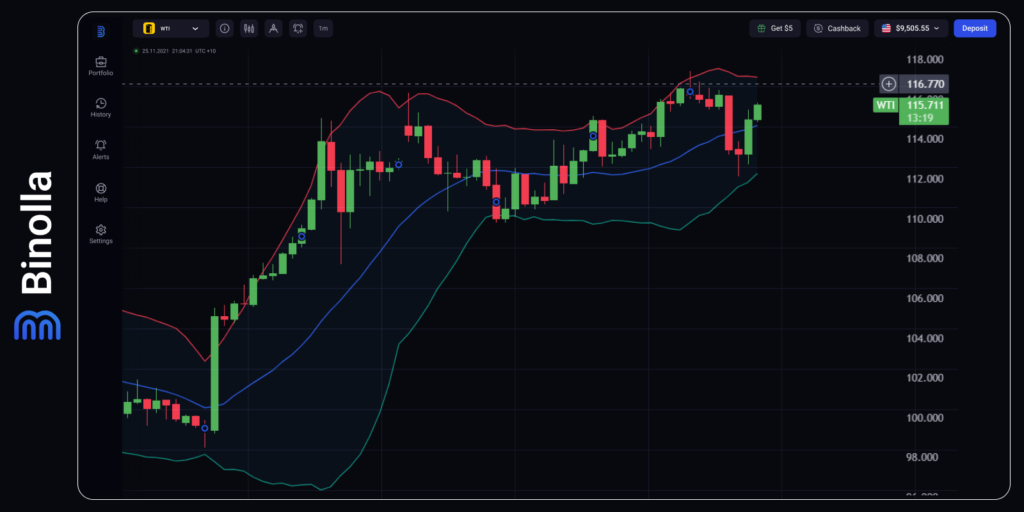Click the 110.000 price axis label

tap(925, 219)
